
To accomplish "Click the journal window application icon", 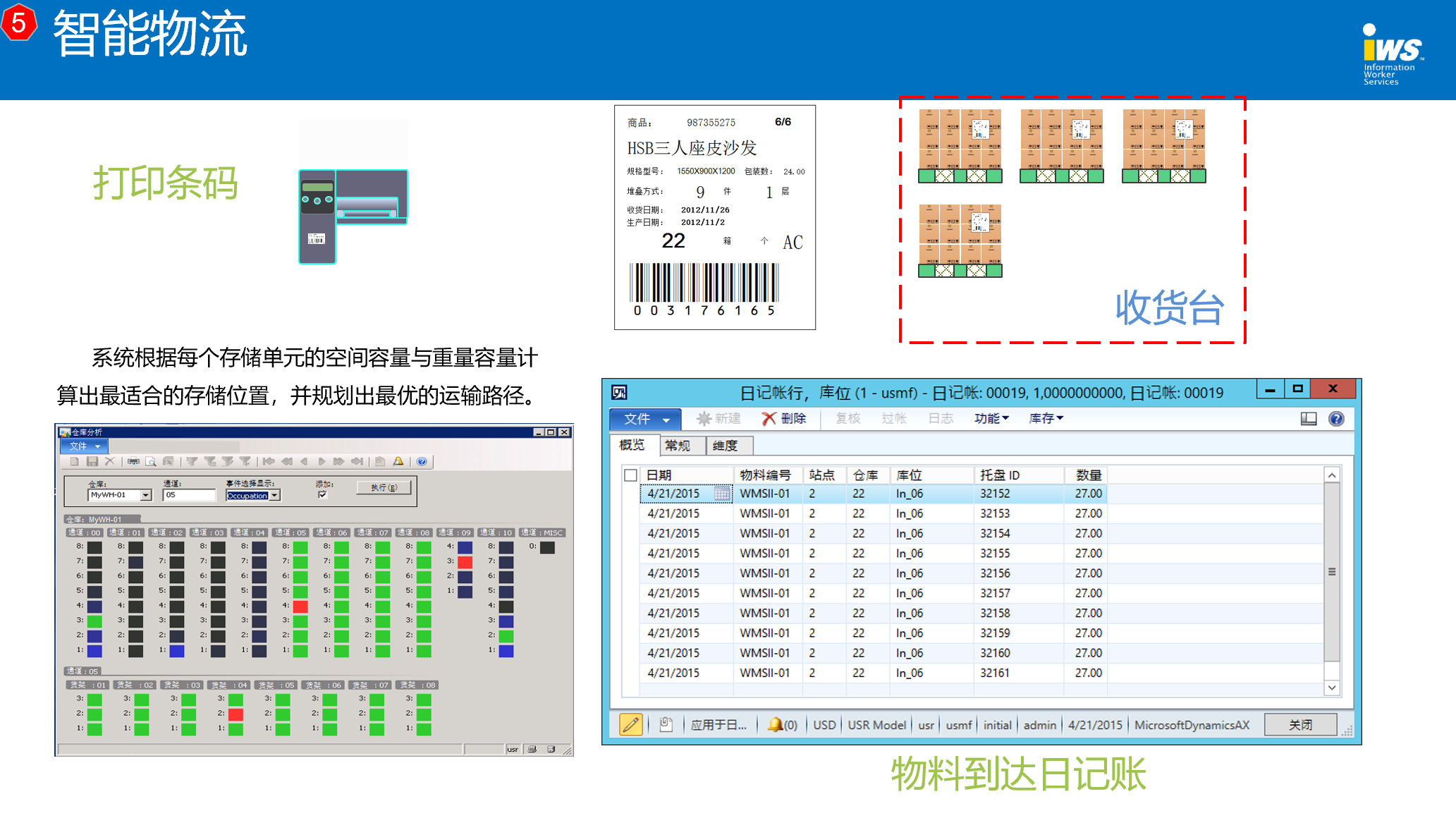I will click(x=620, y=393).
